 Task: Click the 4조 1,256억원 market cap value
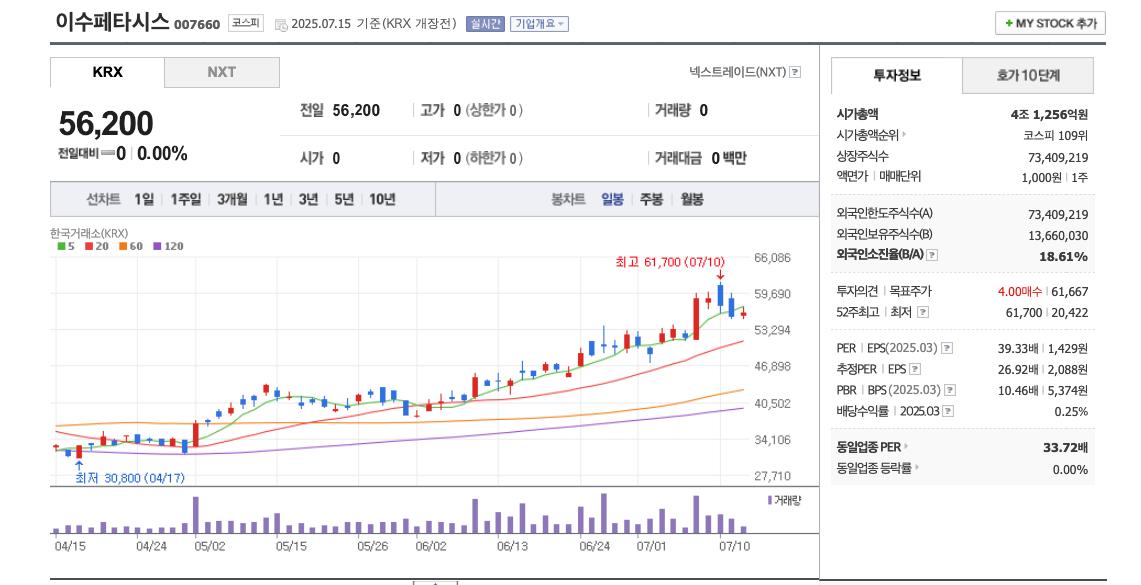pyautogui.click(x=1049, y=114)
